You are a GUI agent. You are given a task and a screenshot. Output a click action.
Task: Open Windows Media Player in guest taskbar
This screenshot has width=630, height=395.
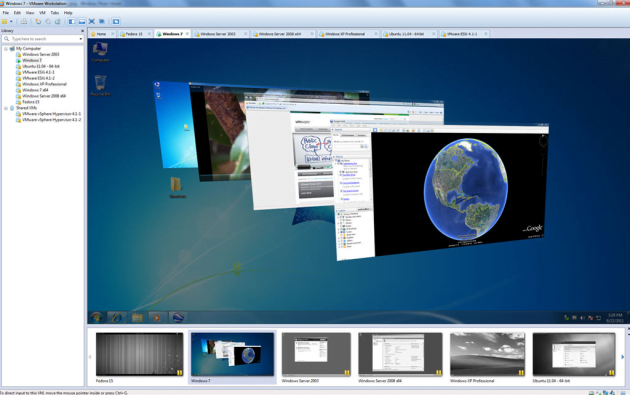click(157, 317)
